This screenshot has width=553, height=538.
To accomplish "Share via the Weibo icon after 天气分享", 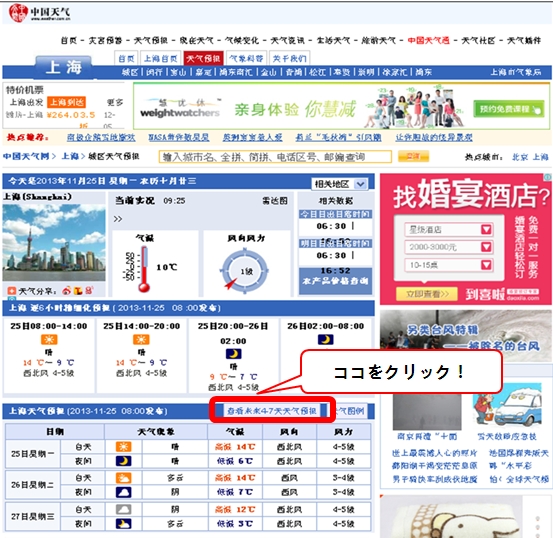I will (66, 291).
